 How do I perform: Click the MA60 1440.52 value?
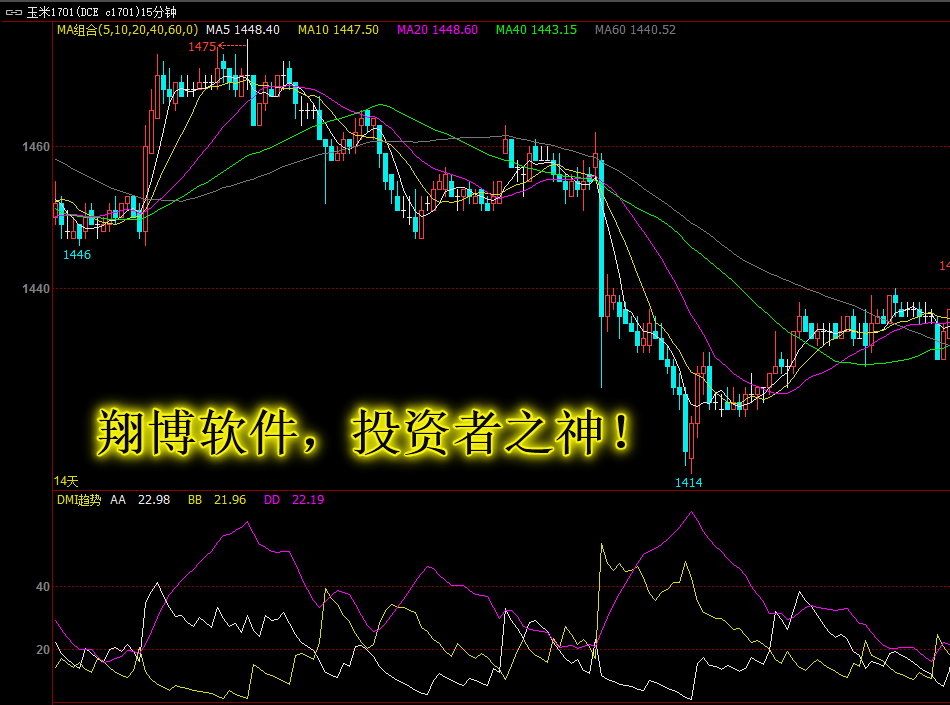pos(635,30)
